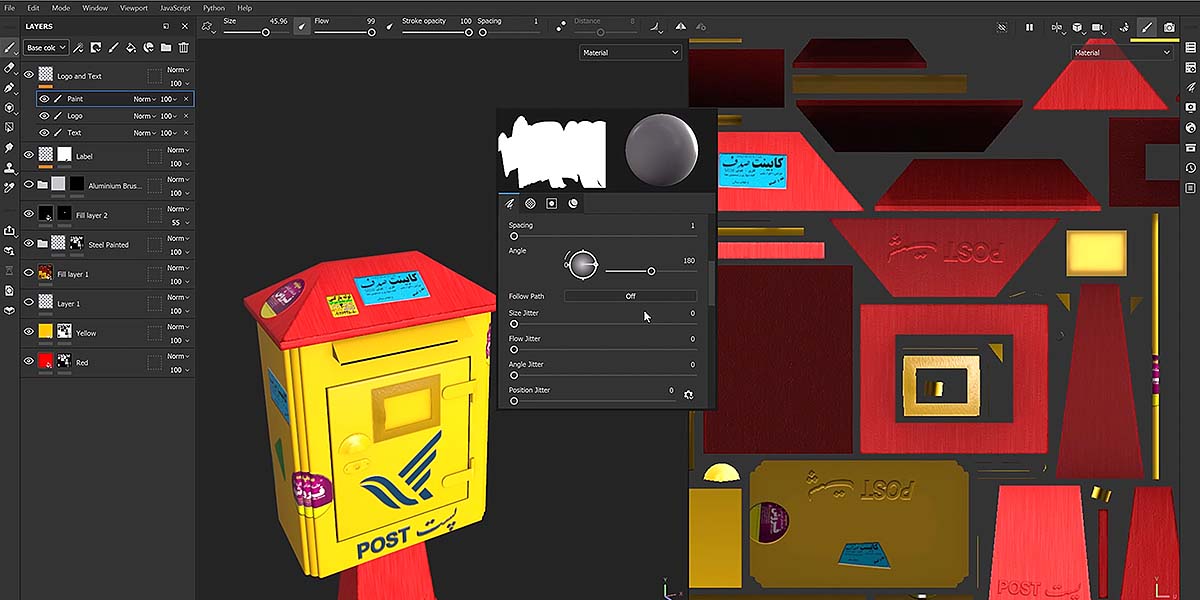1200x600 pixels.
Task: Add a fill layer with bucket icon
Action: [x=131, y=47]
